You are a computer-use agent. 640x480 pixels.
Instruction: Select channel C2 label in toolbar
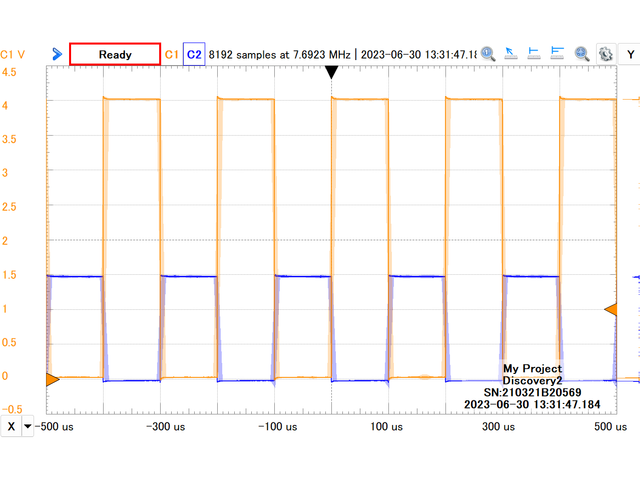tap(194, 54)
